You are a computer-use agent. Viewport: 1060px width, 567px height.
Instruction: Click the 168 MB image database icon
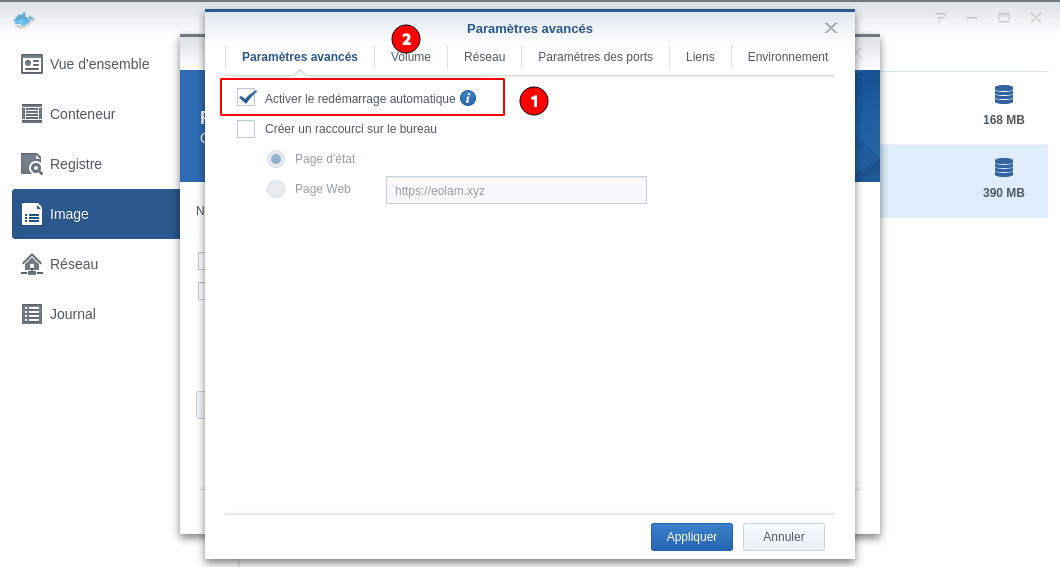[x=1003, y=95]
